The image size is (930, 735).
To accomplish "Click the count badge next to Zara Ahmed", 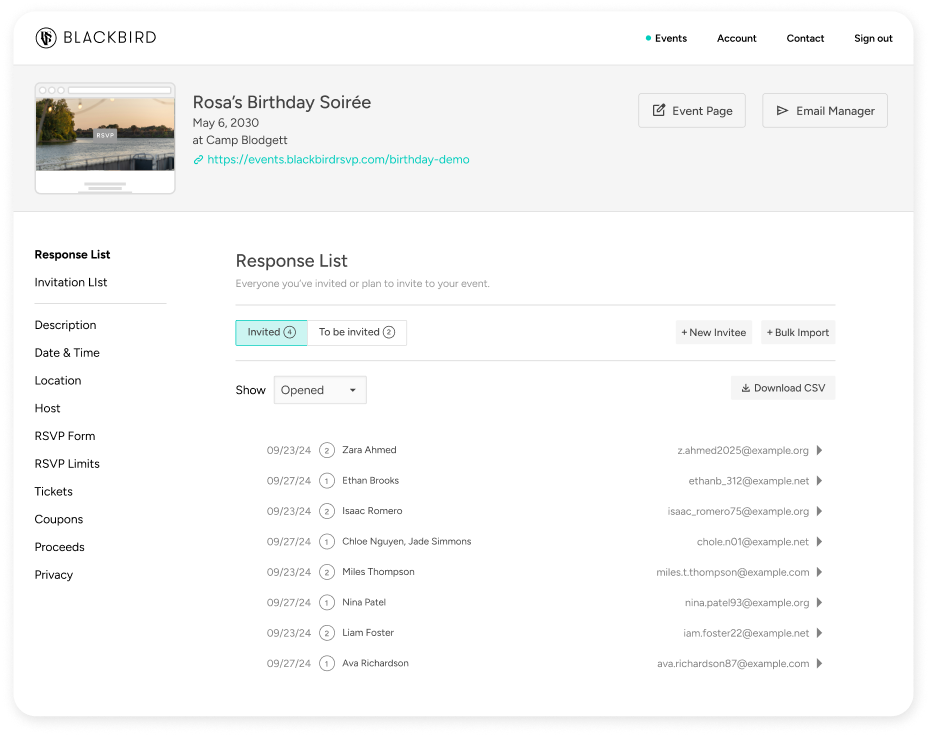I will [x=326, y=450].
